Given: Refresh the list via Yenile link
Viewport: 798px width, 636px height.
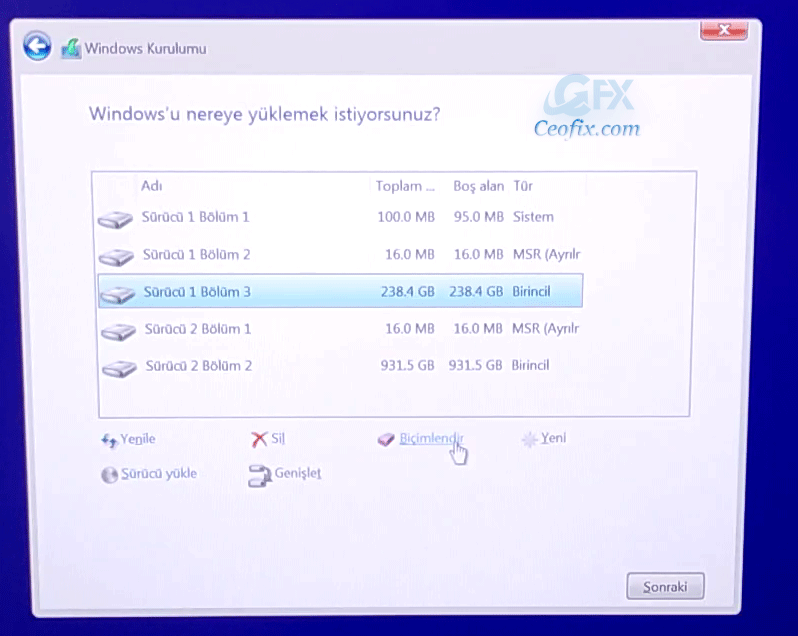Looking at the screenshot, I should click(x=138, y=439).
